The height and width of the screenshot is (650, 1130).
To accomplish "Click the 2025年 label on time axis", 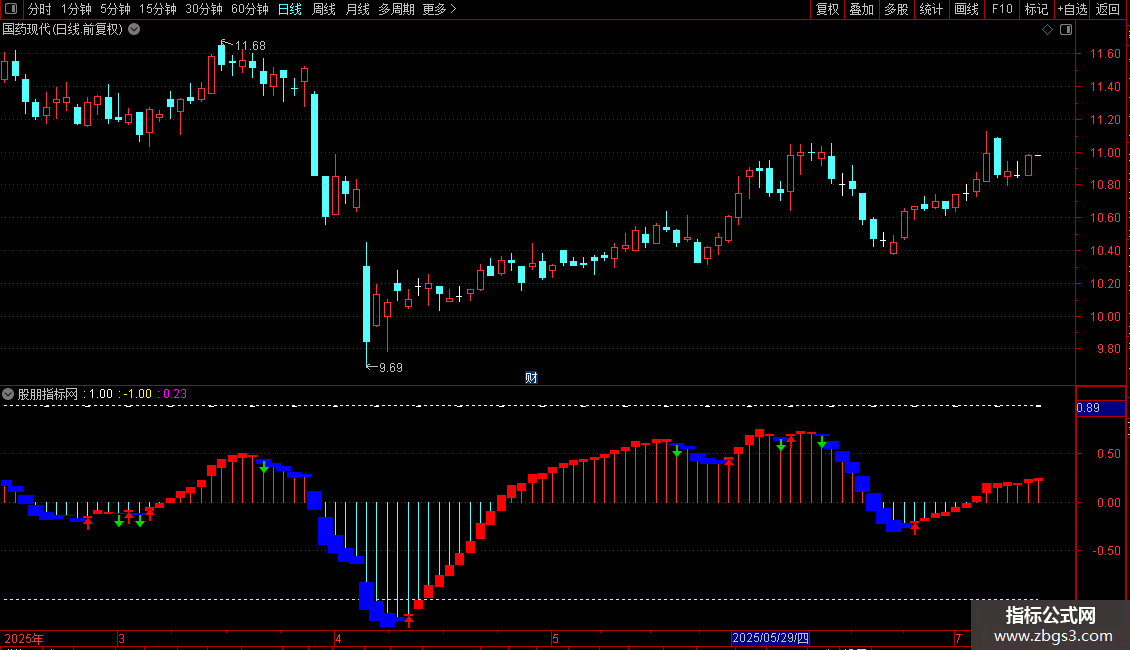I will pos(24,638).
